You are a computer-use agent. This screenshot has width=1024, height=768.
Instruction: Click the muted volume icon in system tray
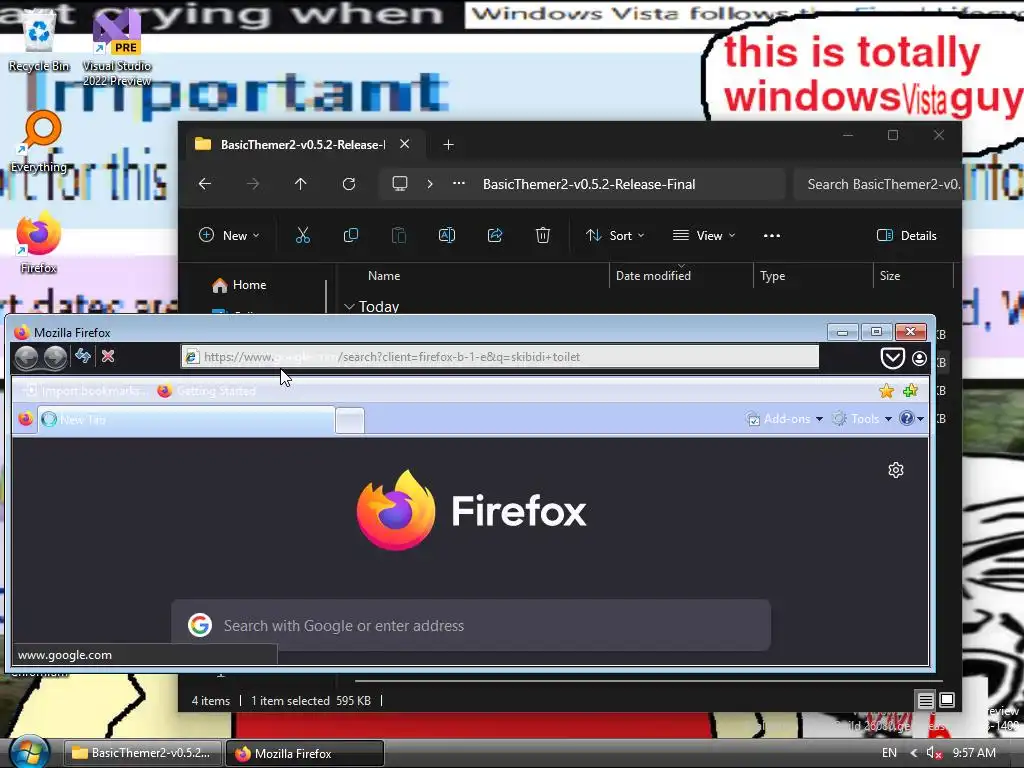point(934,753)
